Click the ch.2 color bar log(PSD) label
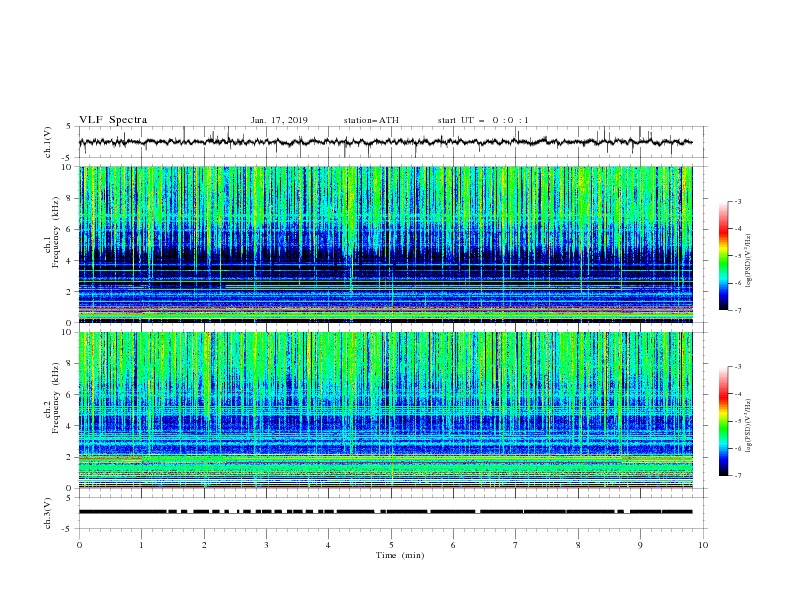 point(749,425)
